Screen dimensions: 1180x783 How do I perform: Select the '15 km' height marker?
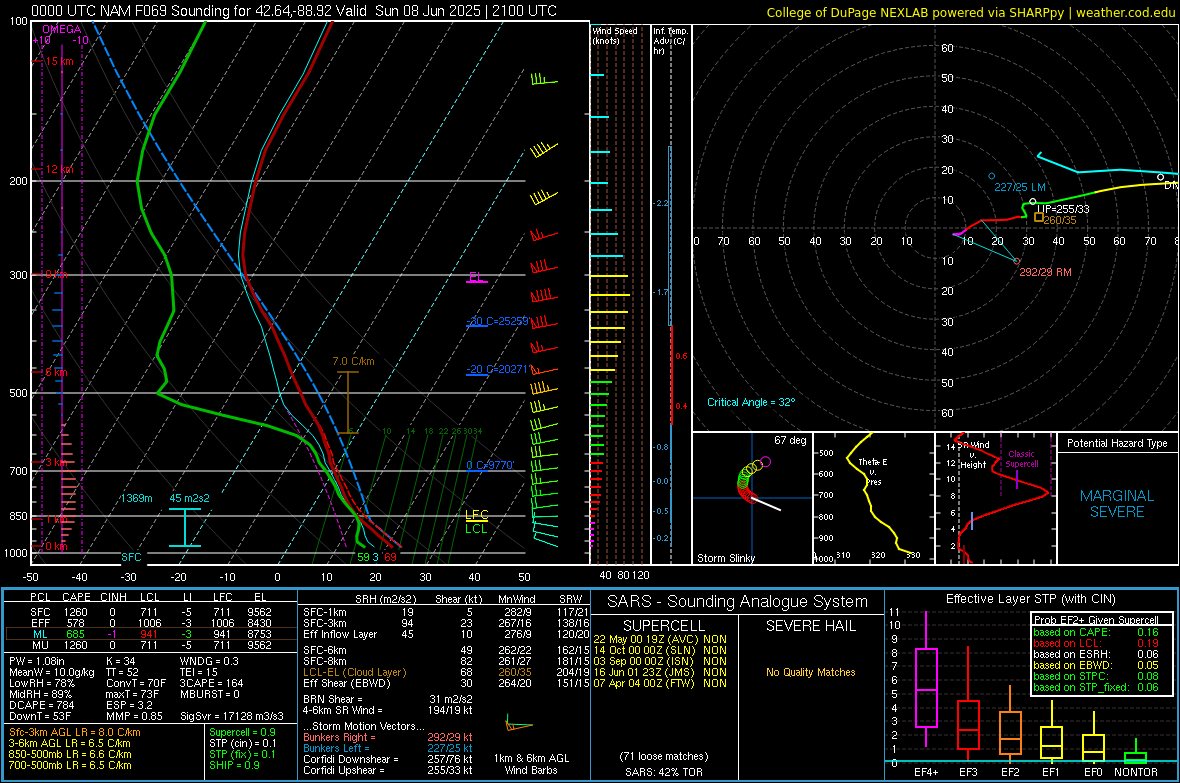click(59, 61)
